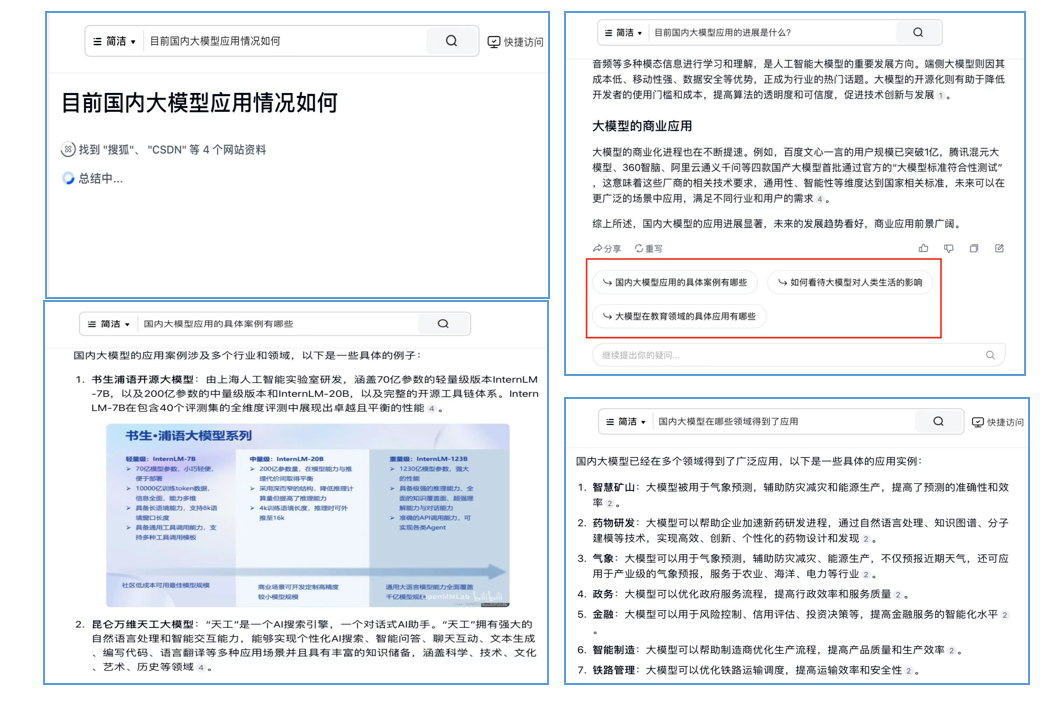
Task: Click the bold text 书生浦语开源大模型
Action: tap(143, 379)
